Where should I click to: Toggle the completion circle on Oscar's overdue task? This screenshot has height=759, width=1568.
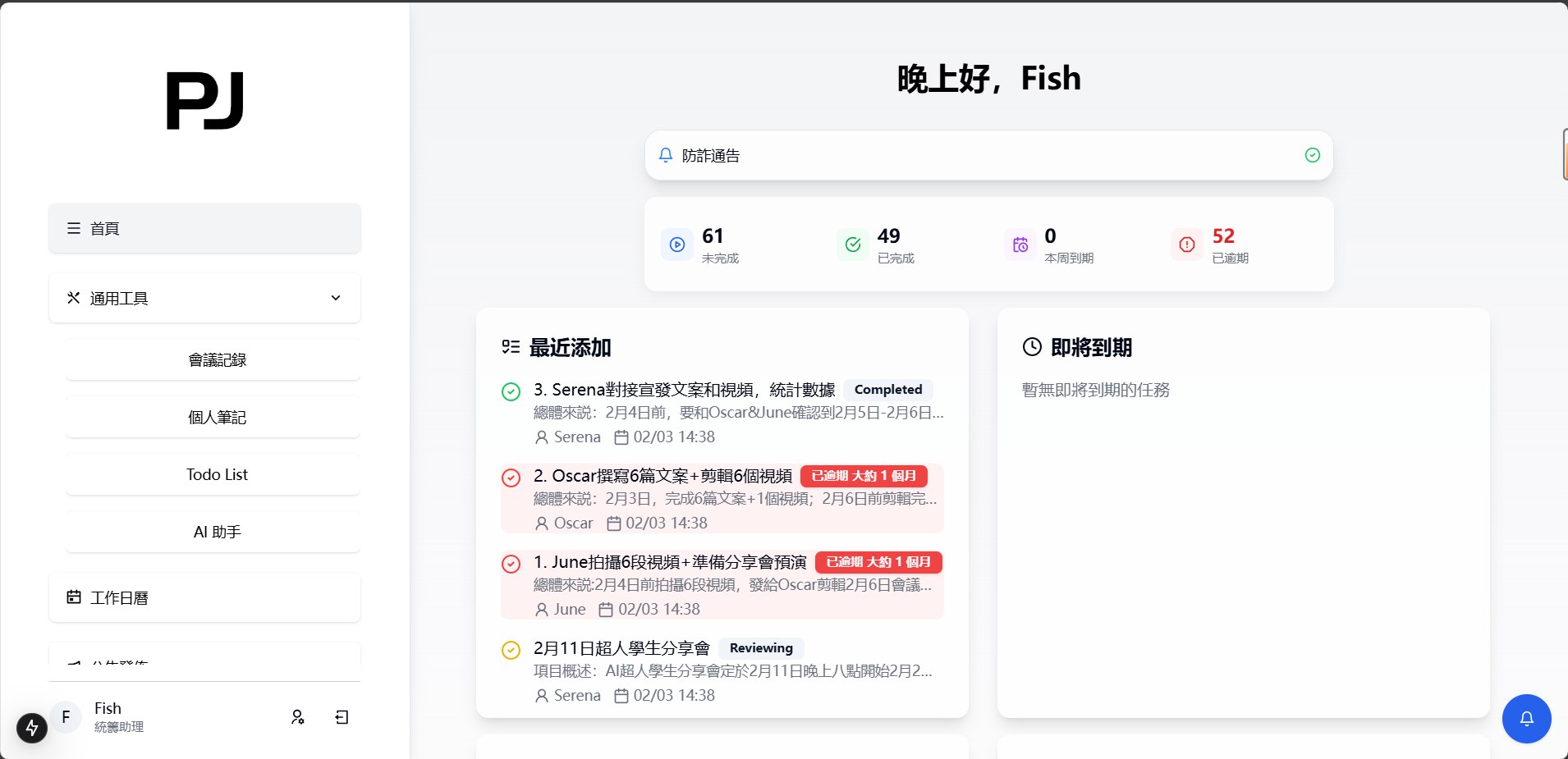(511, 478)
